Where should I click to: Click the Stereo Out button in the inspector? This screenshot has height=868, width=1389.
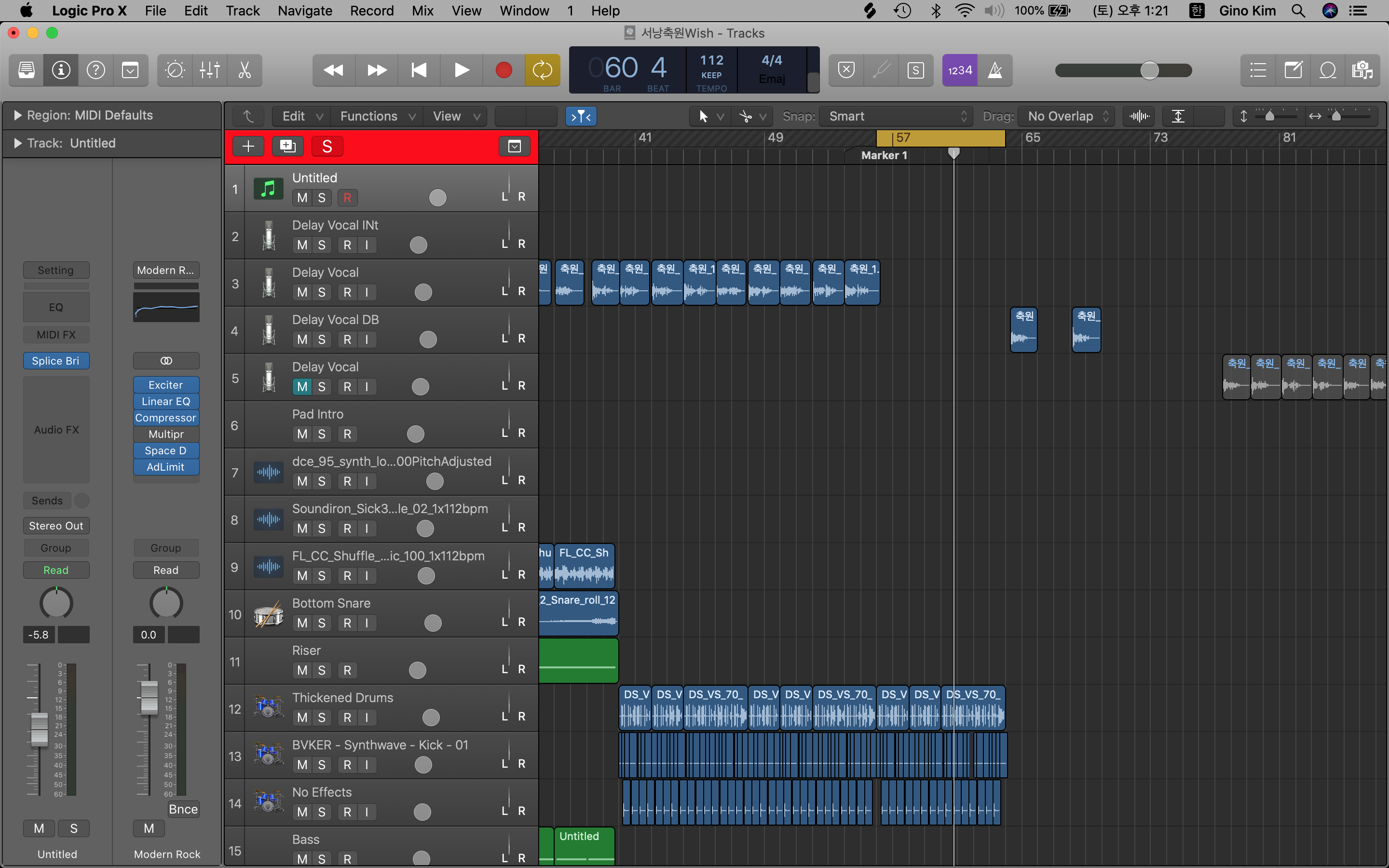pos(55,525)
